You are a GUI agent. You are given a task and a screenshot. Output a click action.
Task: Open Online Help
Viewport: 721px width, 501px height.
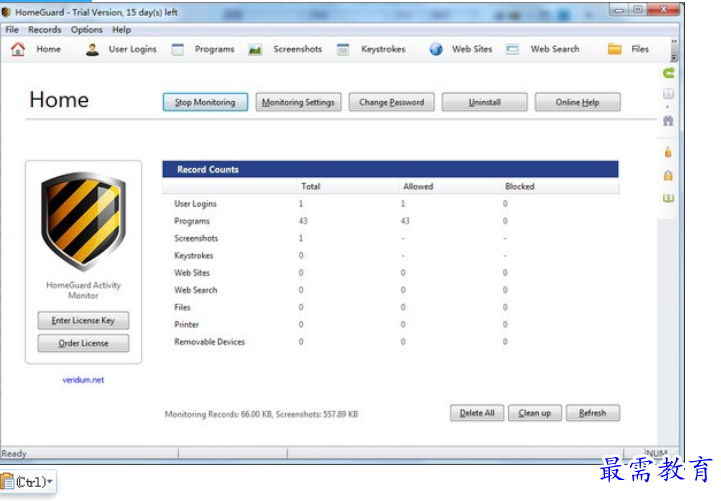point(578,102)
